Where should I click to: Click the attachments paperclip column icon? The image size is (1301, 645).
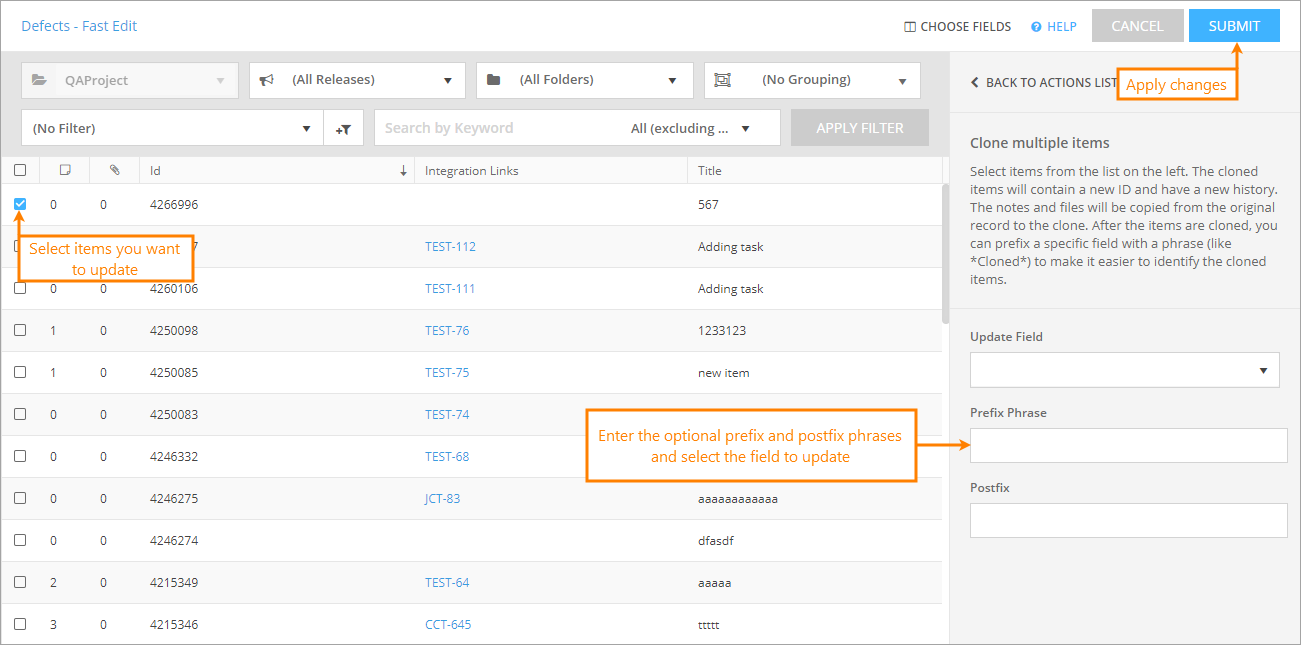tap(114, 170)
